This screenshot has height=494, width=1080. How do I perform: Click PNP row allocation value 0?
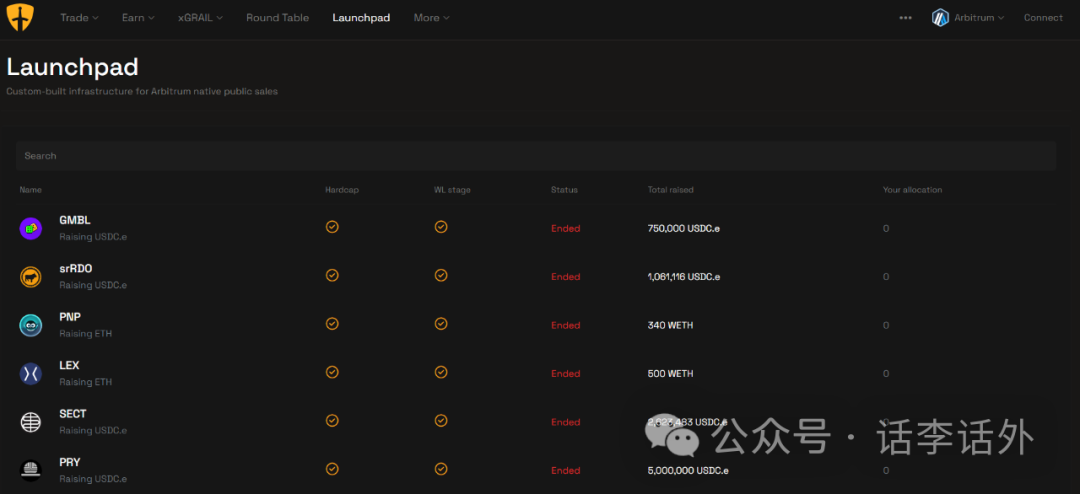click(x=886, y=325)
